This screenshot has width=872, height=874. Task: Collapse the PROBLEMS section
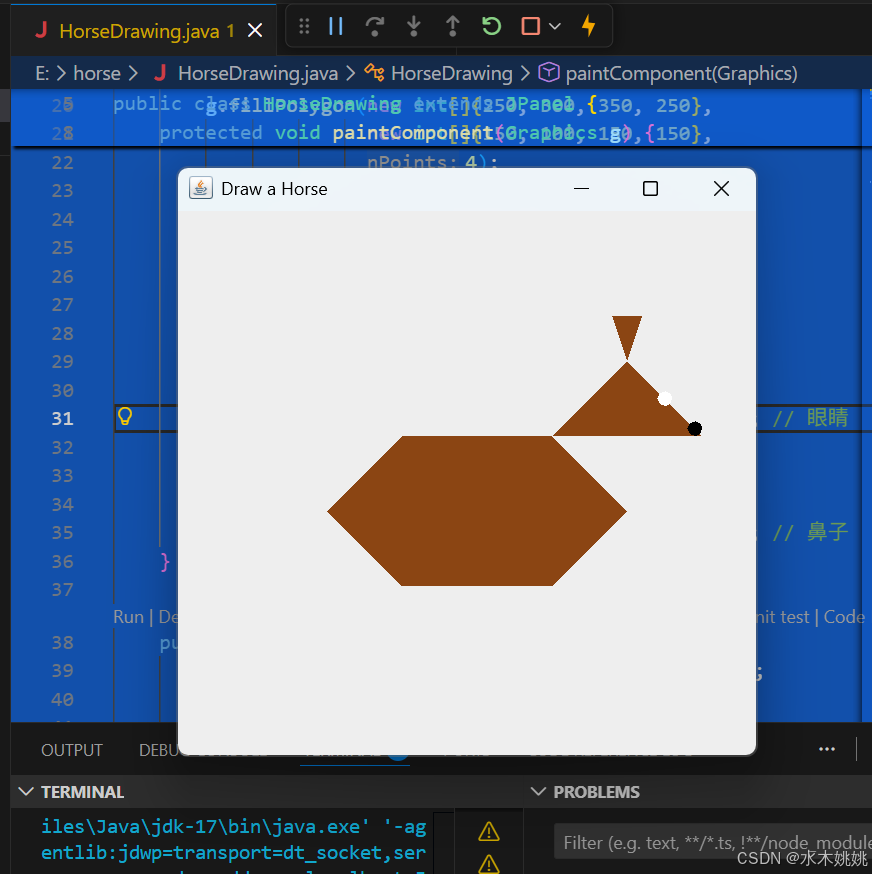click(x=538, y=792)
